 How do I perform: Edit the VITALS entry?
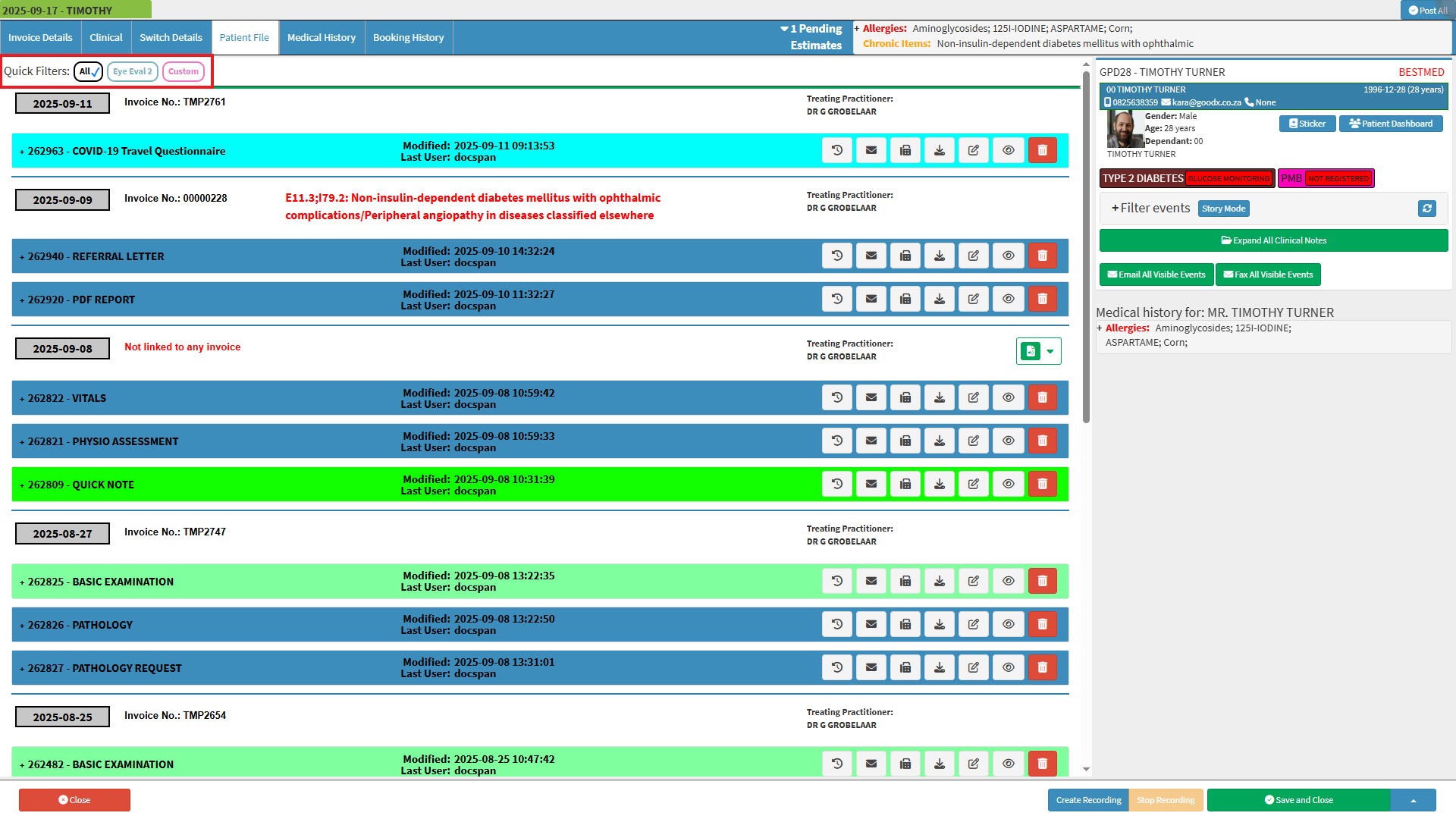tap(974, 397)
